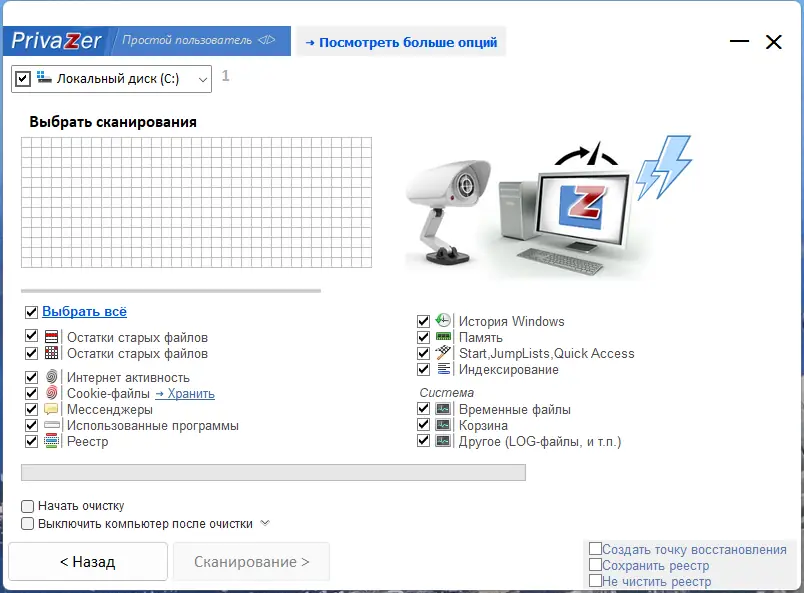Uncheck the Временные файлы checkbox
This screenshot has width=804, height=593.
[x=423, y=409]
